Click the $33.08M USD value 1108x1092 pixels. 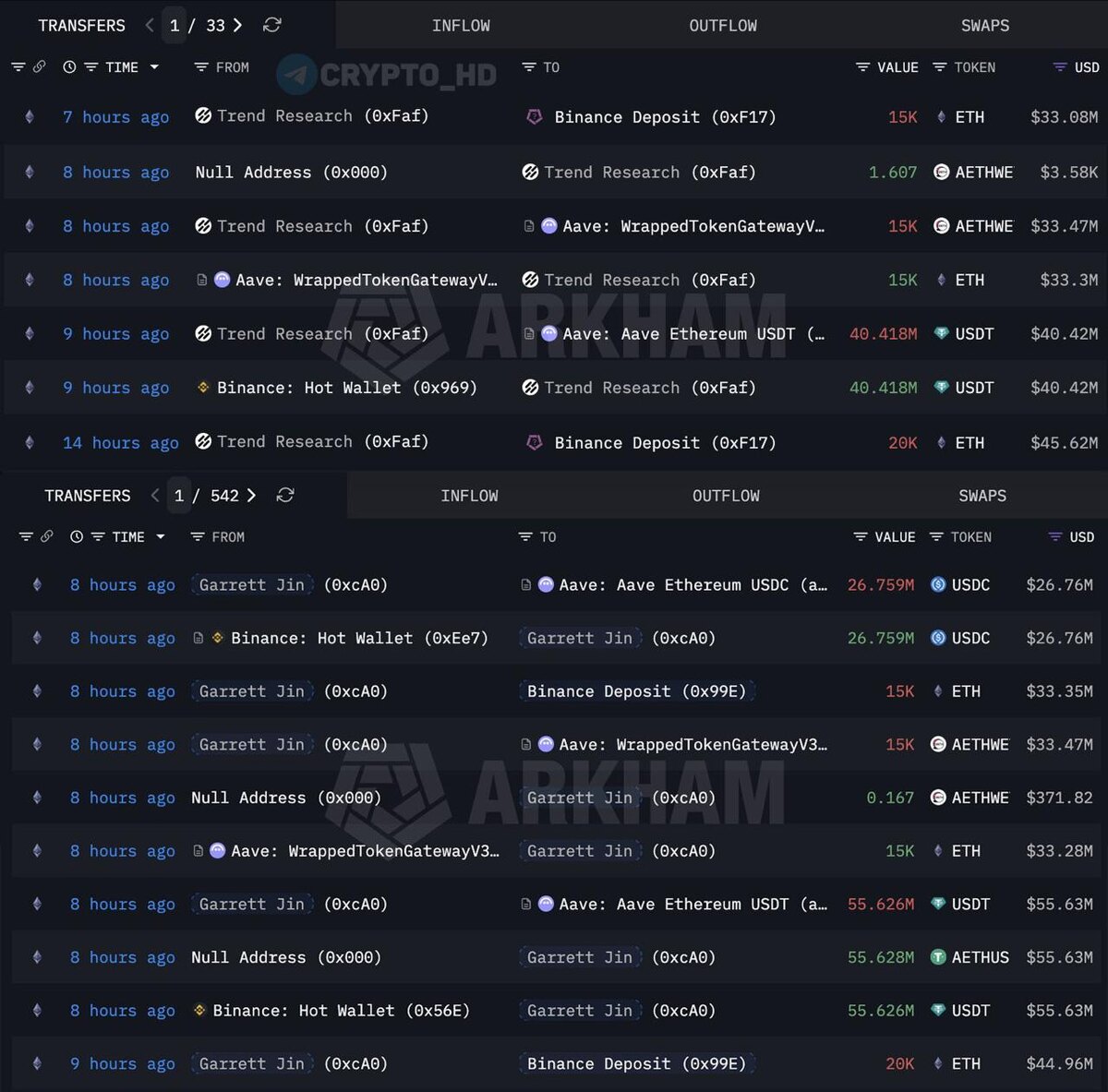pos(1064,117)
